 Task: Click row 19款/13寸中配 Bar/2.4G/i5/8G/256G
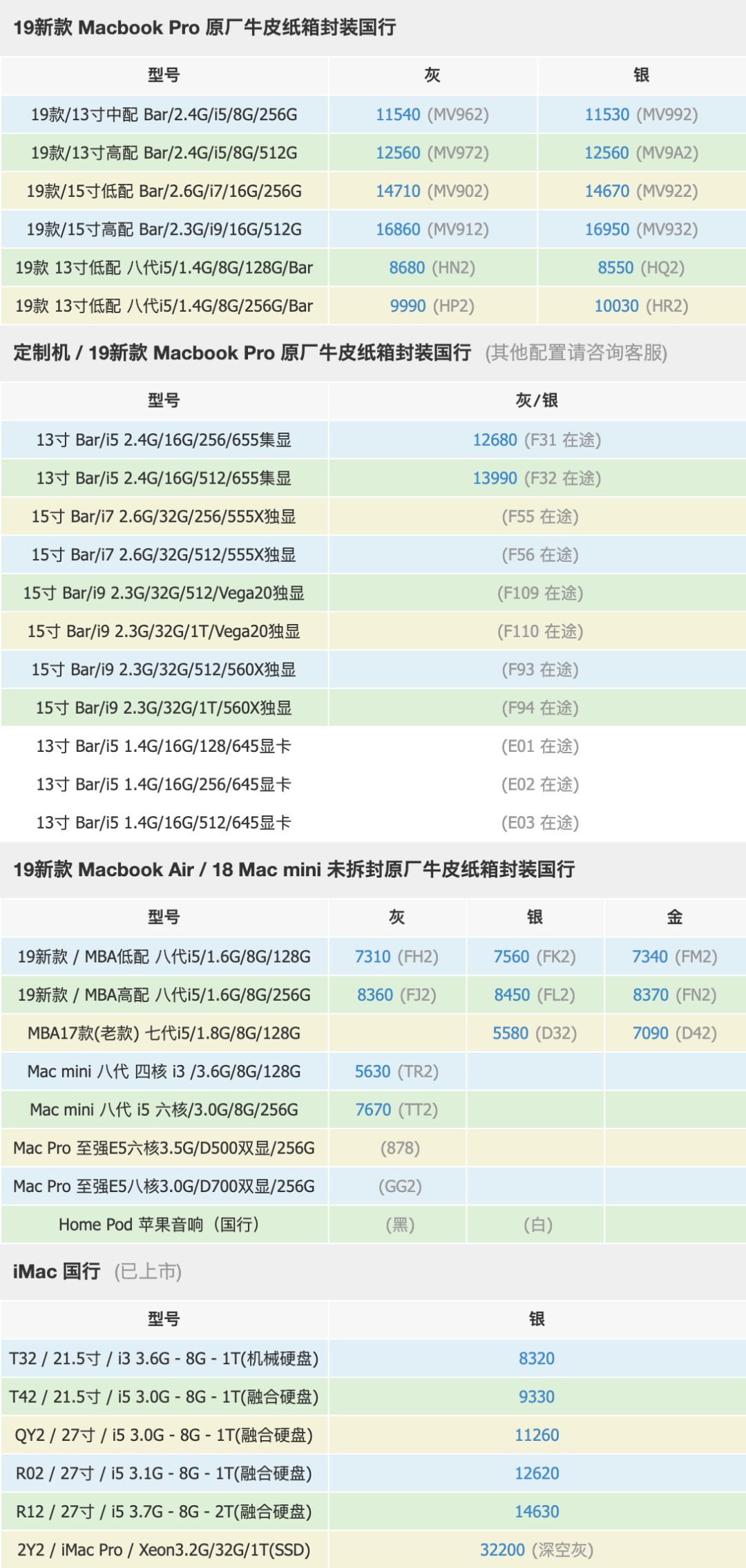(373, 115)
